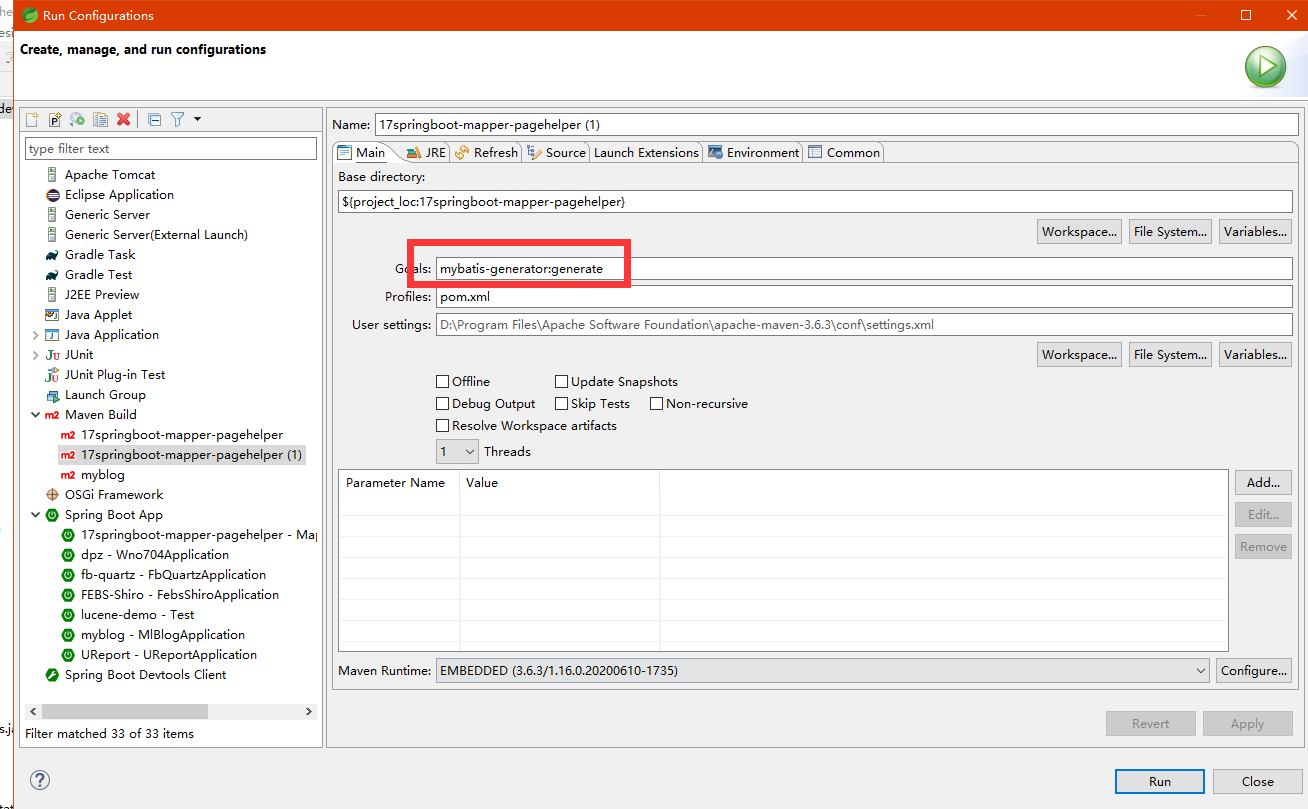
Task: Click the help question mark icon
Action: [40, 780]
